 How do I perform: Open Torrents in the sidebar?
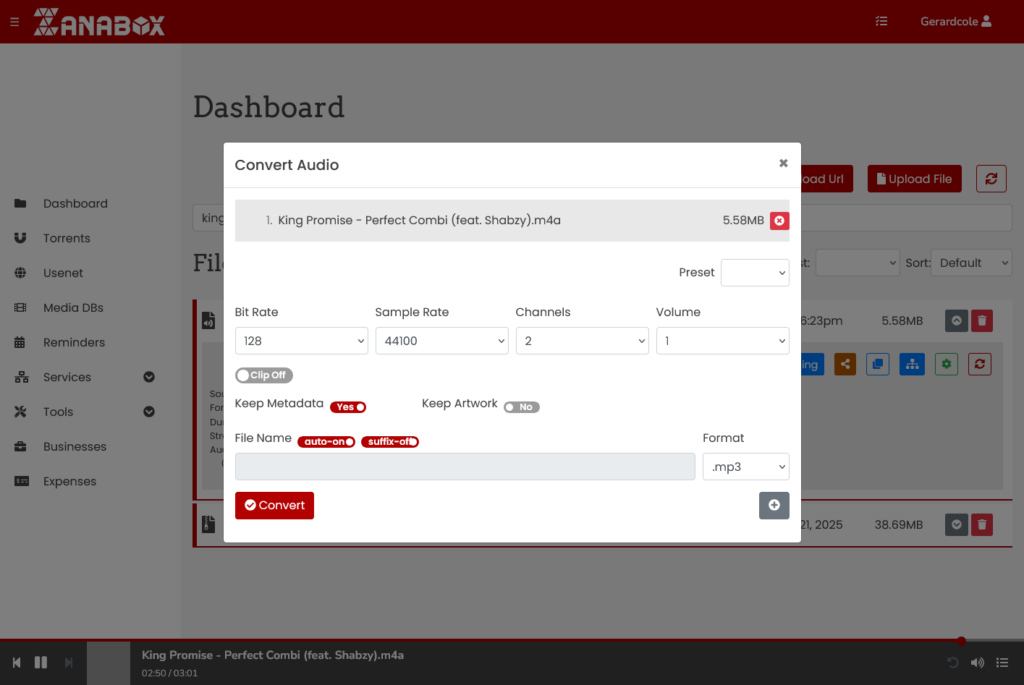click(66, 238)
